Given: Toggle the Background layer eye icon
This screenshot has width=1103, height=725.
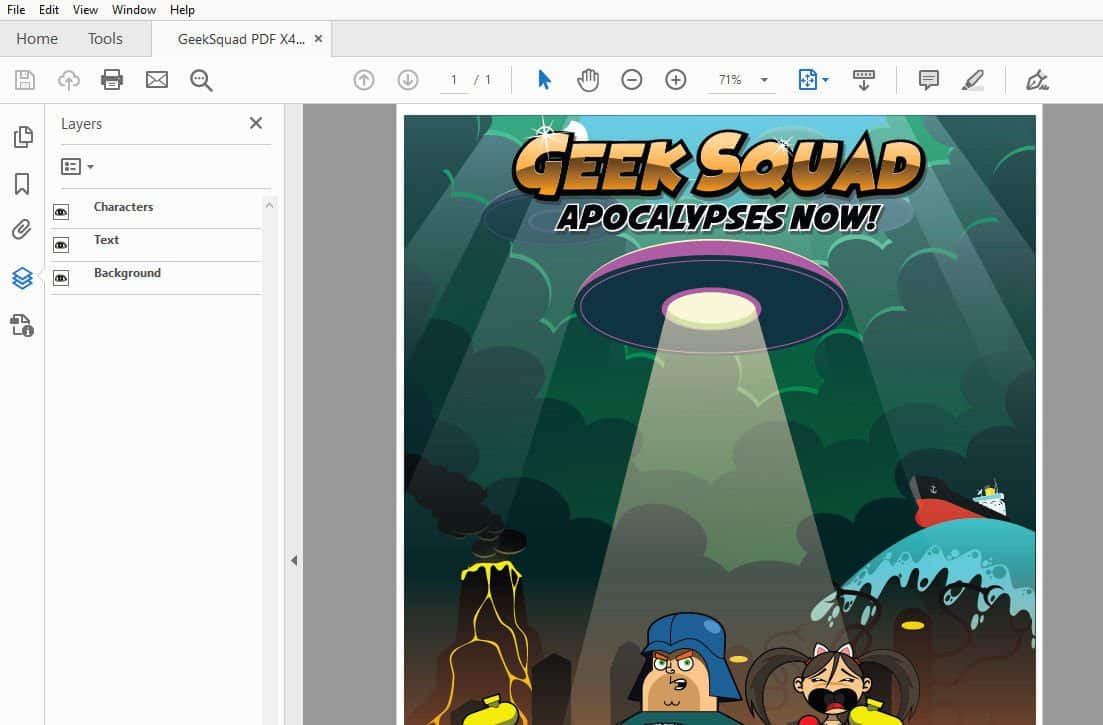Looking at the screenshot, I should coord(61,278).
